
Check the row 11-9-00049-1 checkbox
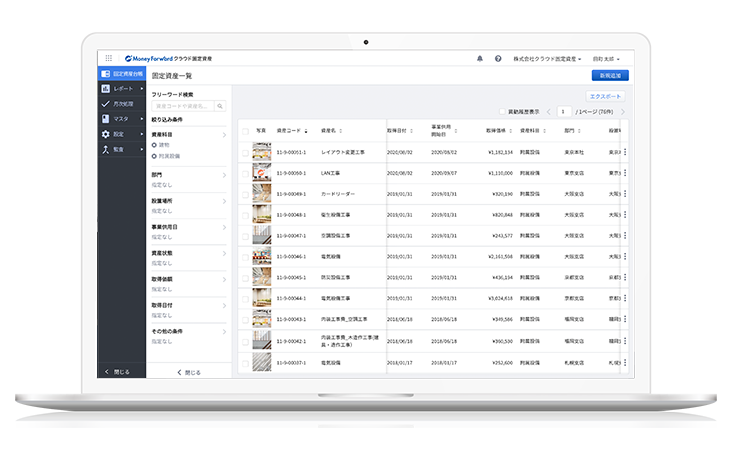click(x=245, y=194)
